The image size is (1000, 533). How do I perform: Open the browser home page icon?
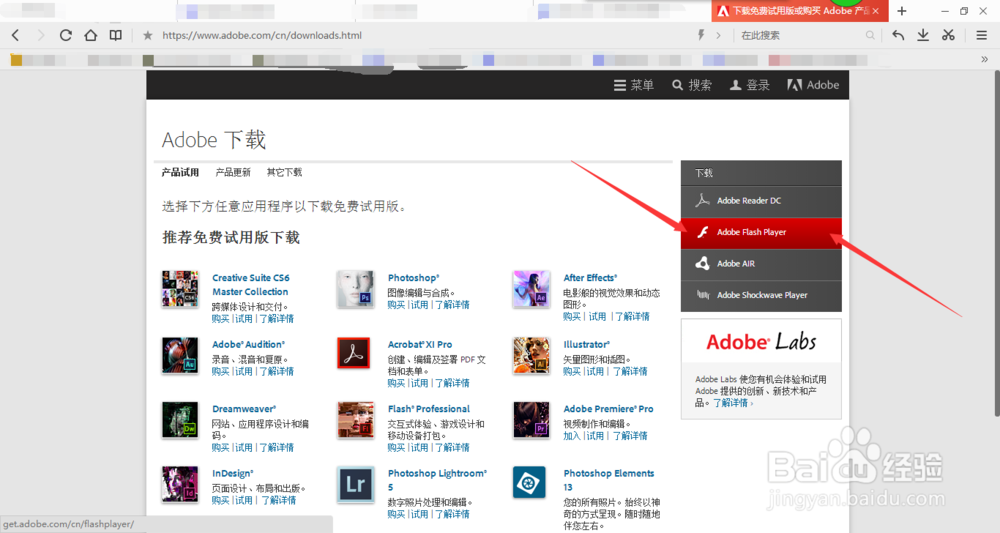click(x=91, y=36)
